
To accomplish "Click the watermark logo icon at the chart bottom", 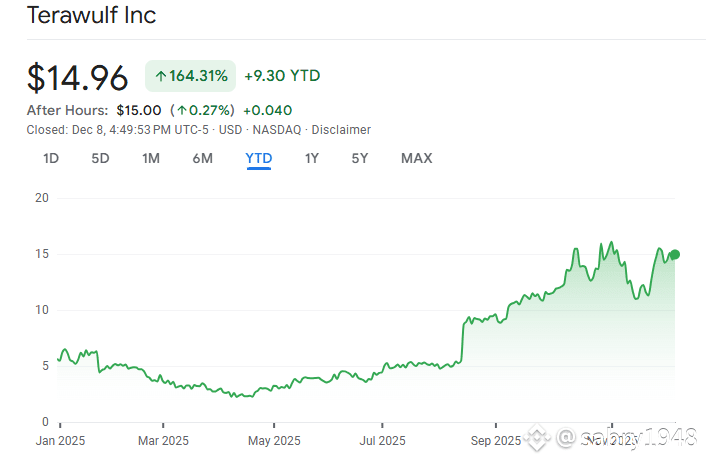I will pos(540,437).
